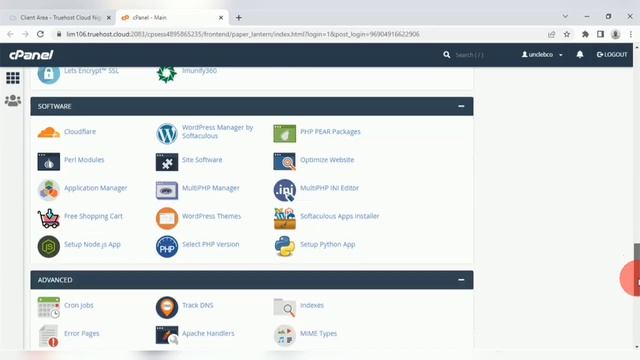Click the share page icon

coord(551,34)
